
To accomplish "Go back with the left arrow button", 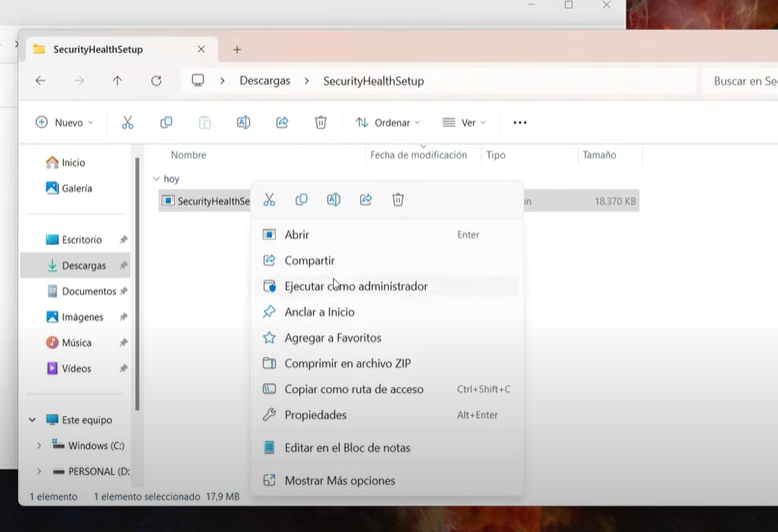I will point(41,81).
